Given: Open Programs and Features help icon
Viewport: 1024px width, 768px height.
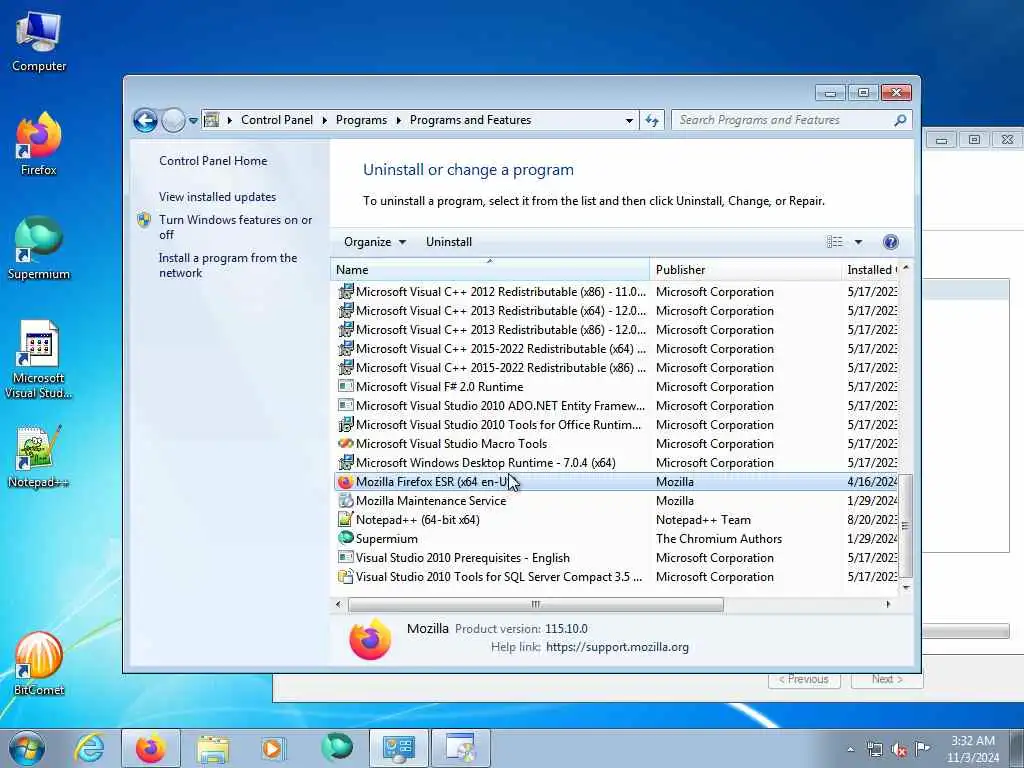Looking at the screenshot, I should click(890, 242).
